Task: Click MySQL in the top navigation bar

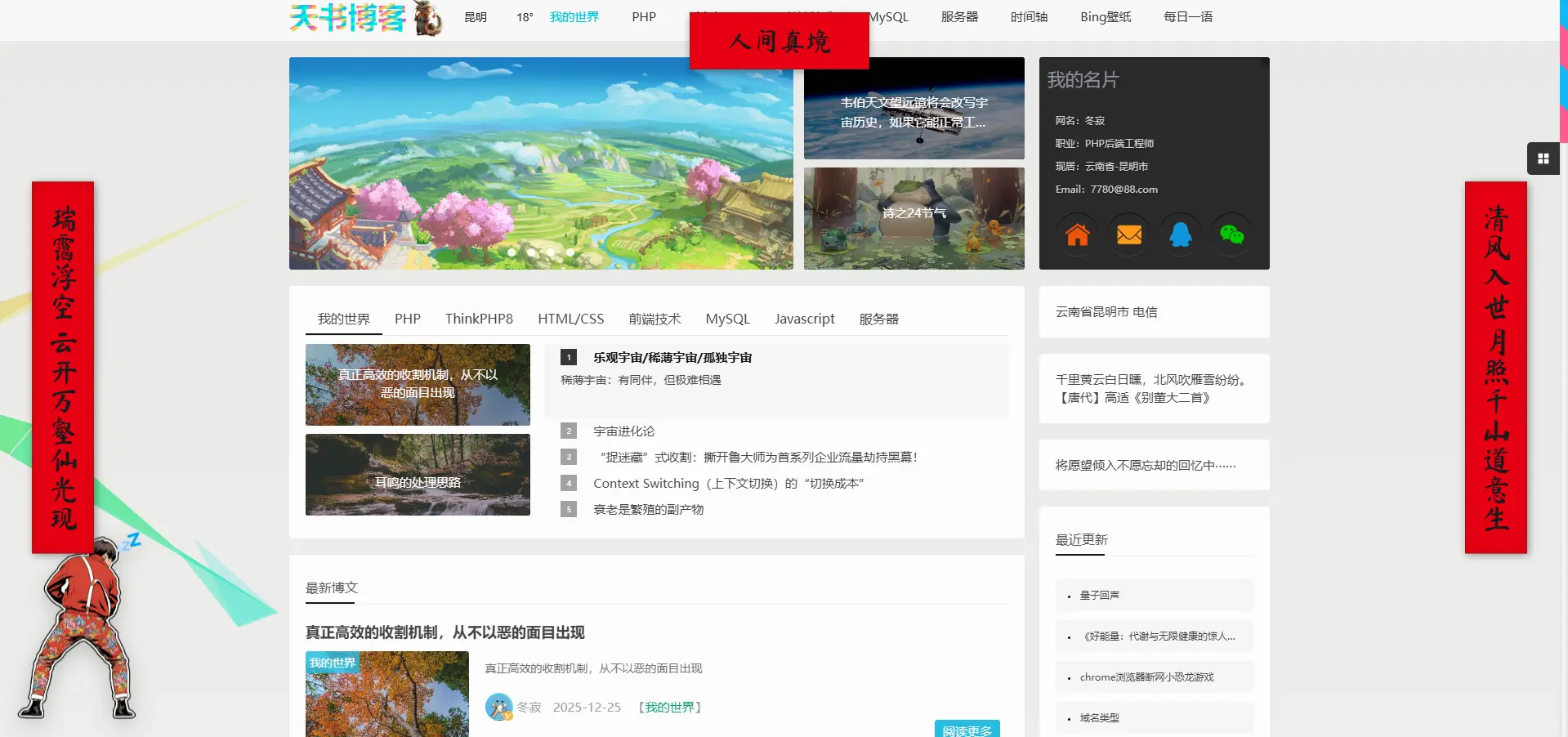Action: pyautogui.click(x=888, y=16)
